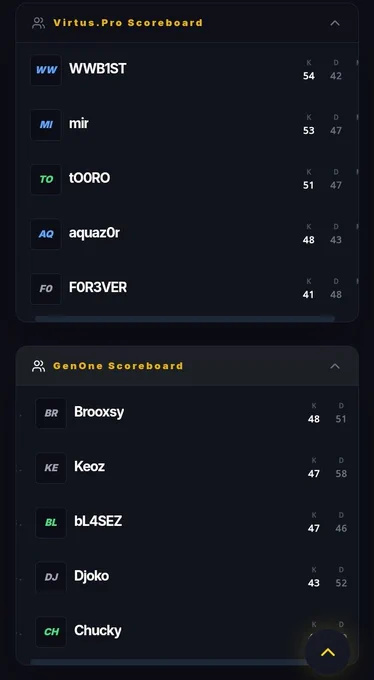This screenshot has width=374, height=680.
Task: Click the FO avatar badge for F0R3VER
Action: click(x=46, y=289)
